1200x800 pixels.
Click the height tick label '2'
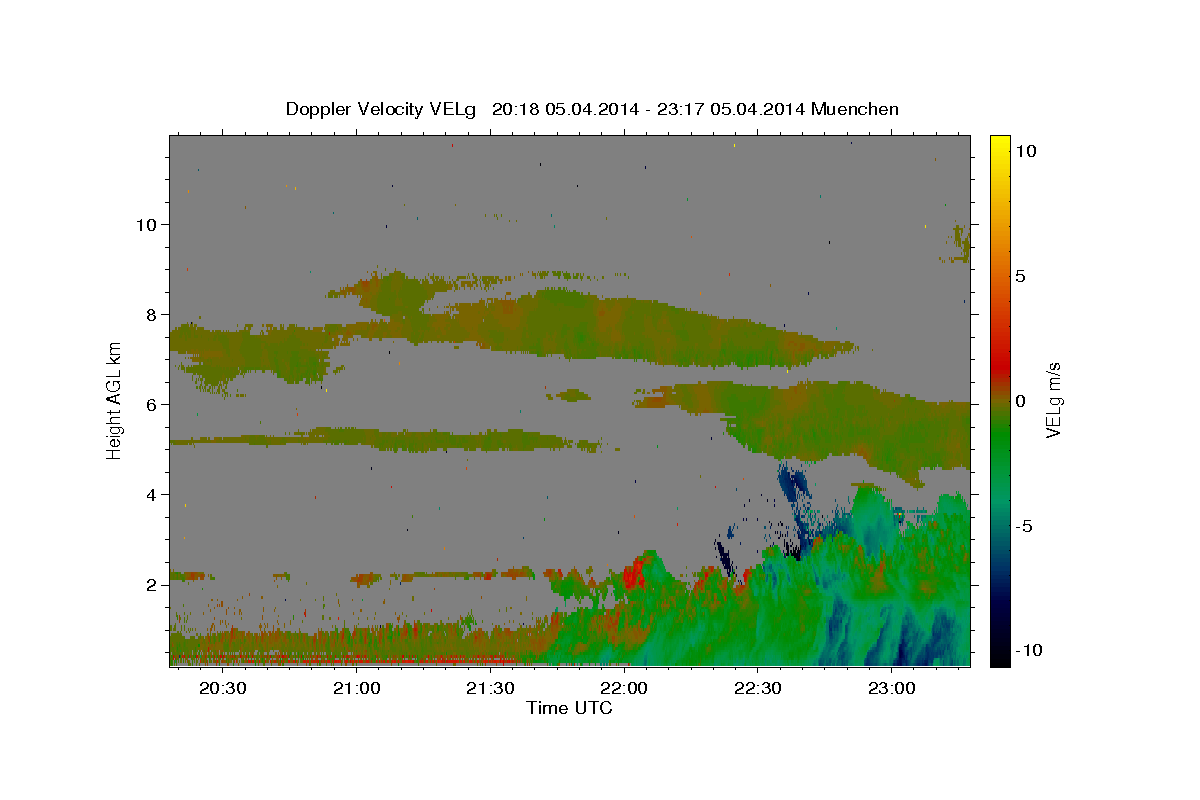(152, 584)
